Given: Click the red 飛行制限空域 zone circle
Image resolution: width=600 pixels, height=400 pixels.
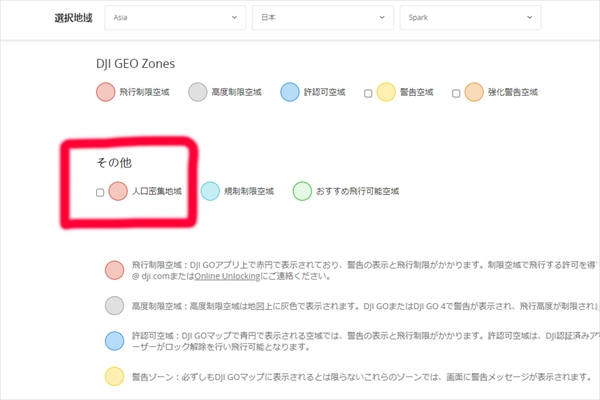Looking at the screenshot, I should tap(106, 92).
